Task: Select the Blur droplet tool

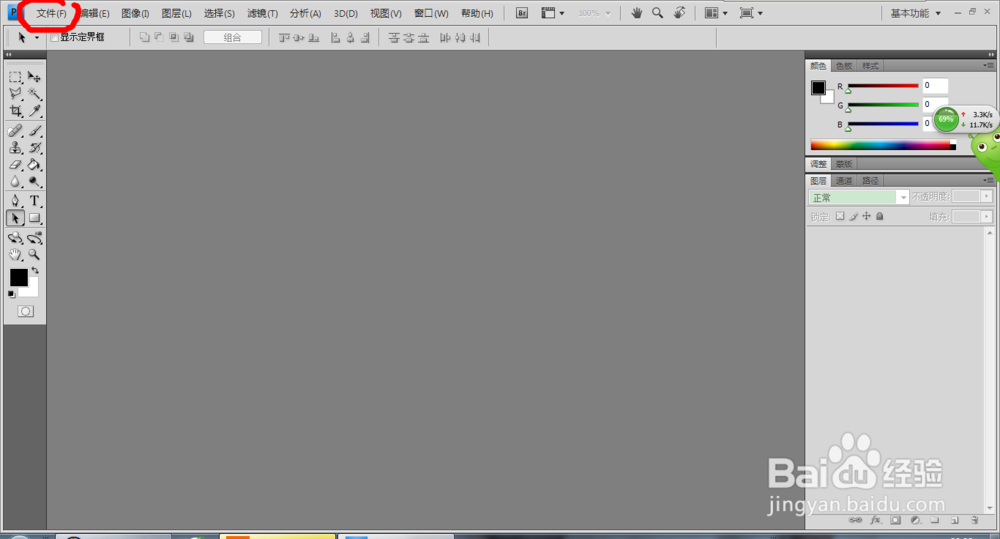Action: pos(15,182)
